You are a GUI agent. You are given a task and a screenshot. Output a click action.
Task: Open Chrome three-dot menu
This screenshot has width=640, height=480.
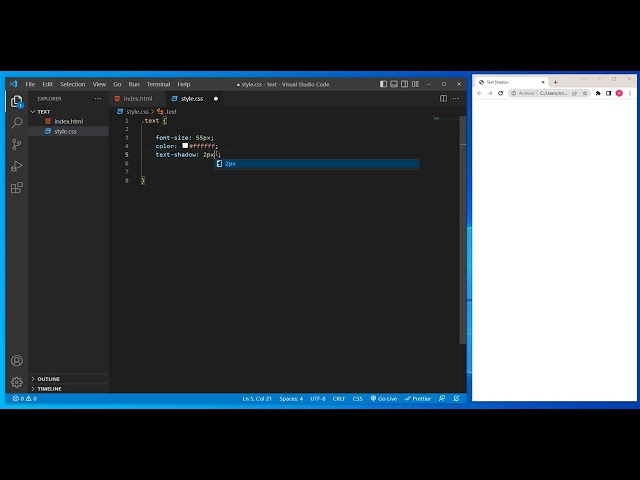630,93
